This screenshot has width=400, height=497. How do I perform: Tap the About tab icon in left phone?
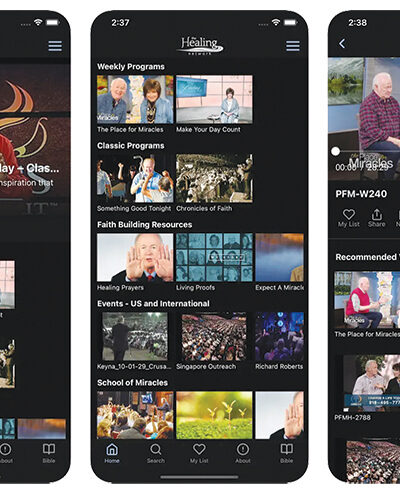(5, 449)
